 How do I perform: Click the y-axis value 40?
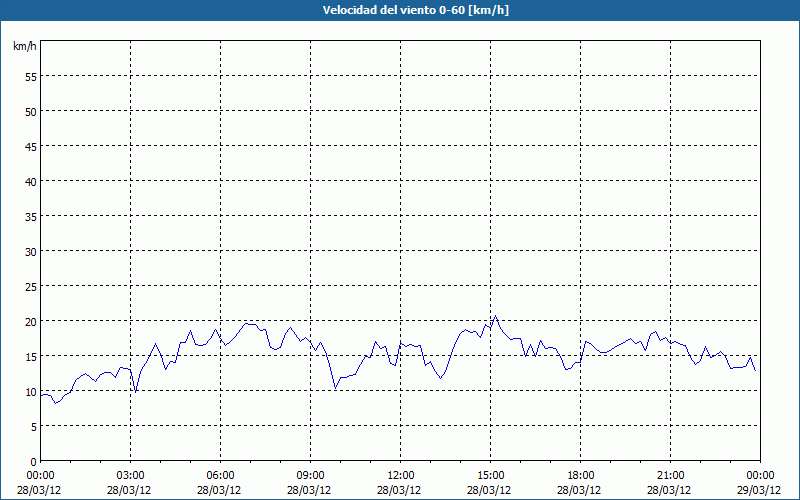pos(31,182)
